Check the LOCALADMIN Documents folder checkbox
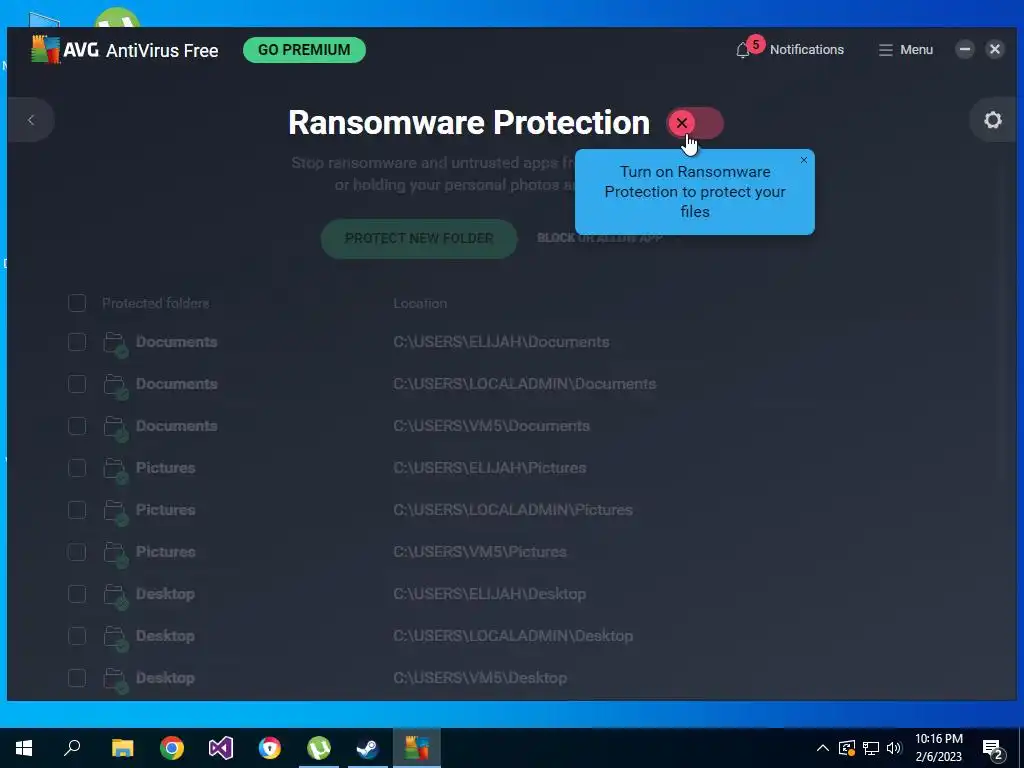1024x768 pixels. [x=77, y=384]
